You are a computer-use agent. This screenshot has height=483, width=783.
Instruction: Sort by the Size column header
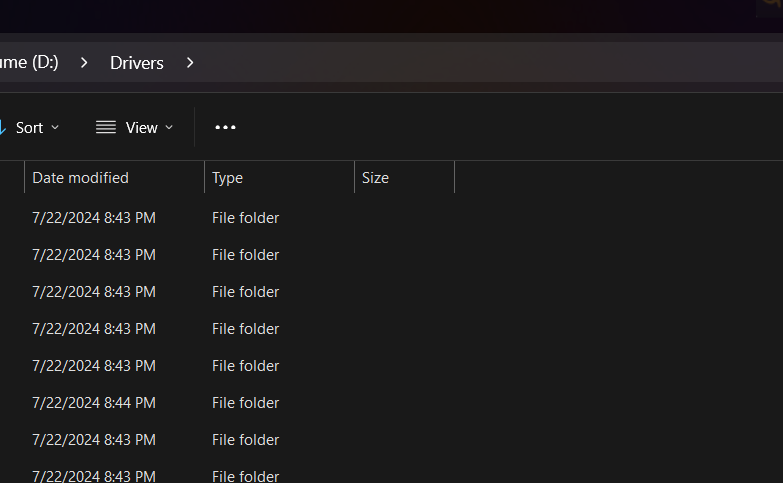pyautogui.click(x=375, y=178)
